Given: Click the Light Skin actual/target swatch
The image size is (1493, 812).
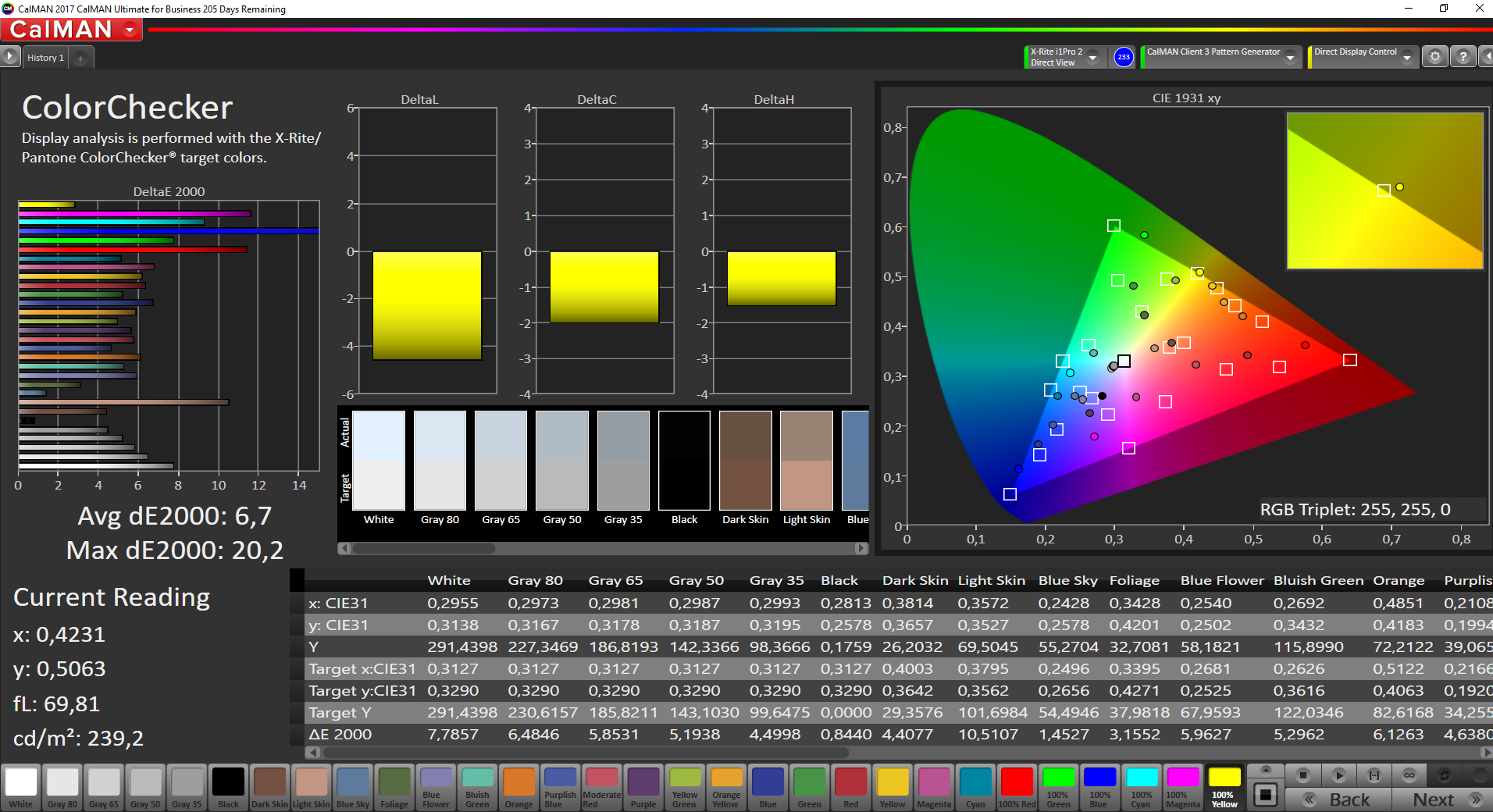Looking at the screenshot, I should point(807,461).
